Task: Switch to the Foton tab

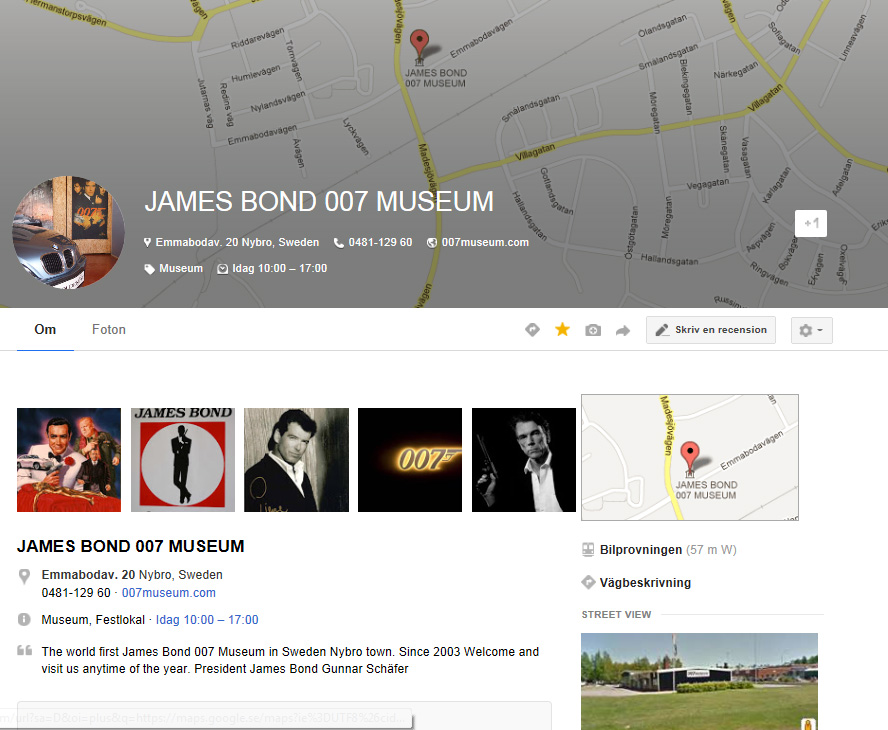Action: point(108,329)
